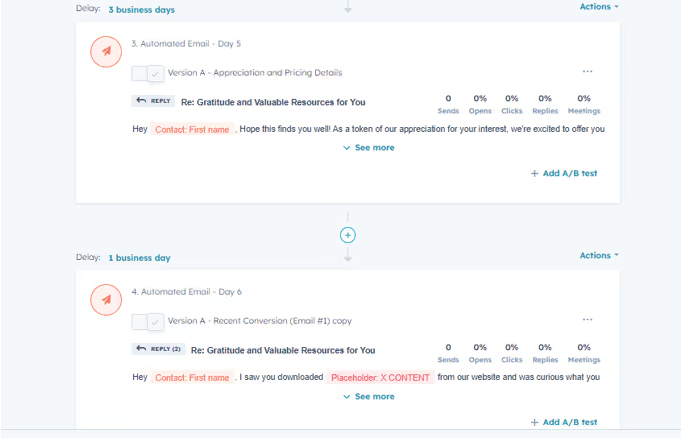The image size is (682, 439).
Task: Change the 1 business day delay
Action: point(139,258)
